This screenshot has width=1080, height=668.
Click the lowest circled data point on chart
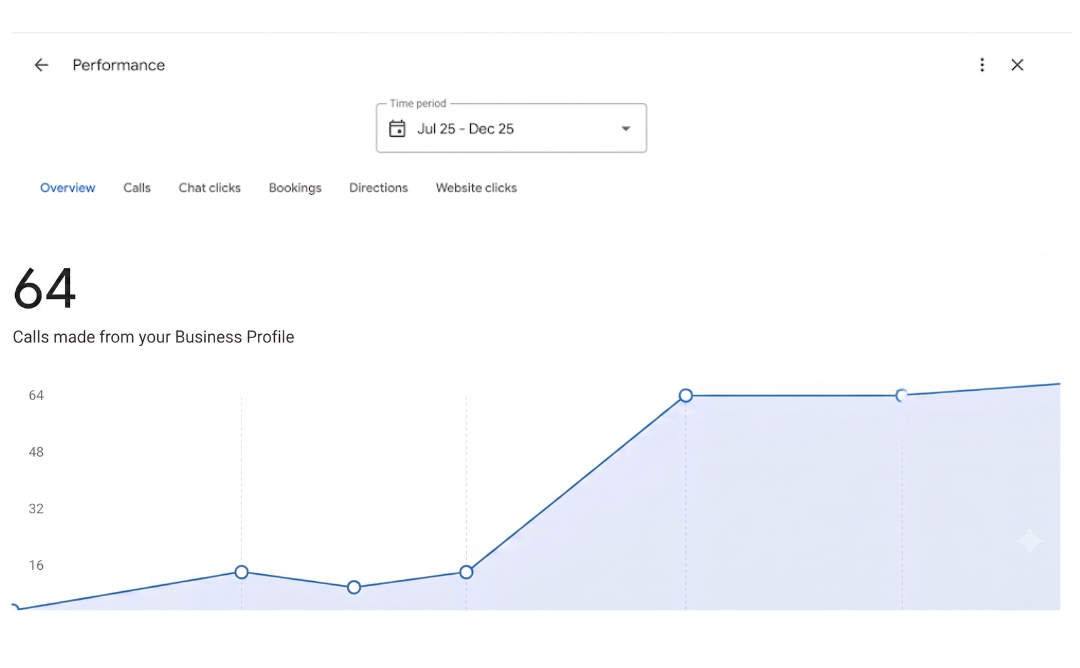(354, 587)
